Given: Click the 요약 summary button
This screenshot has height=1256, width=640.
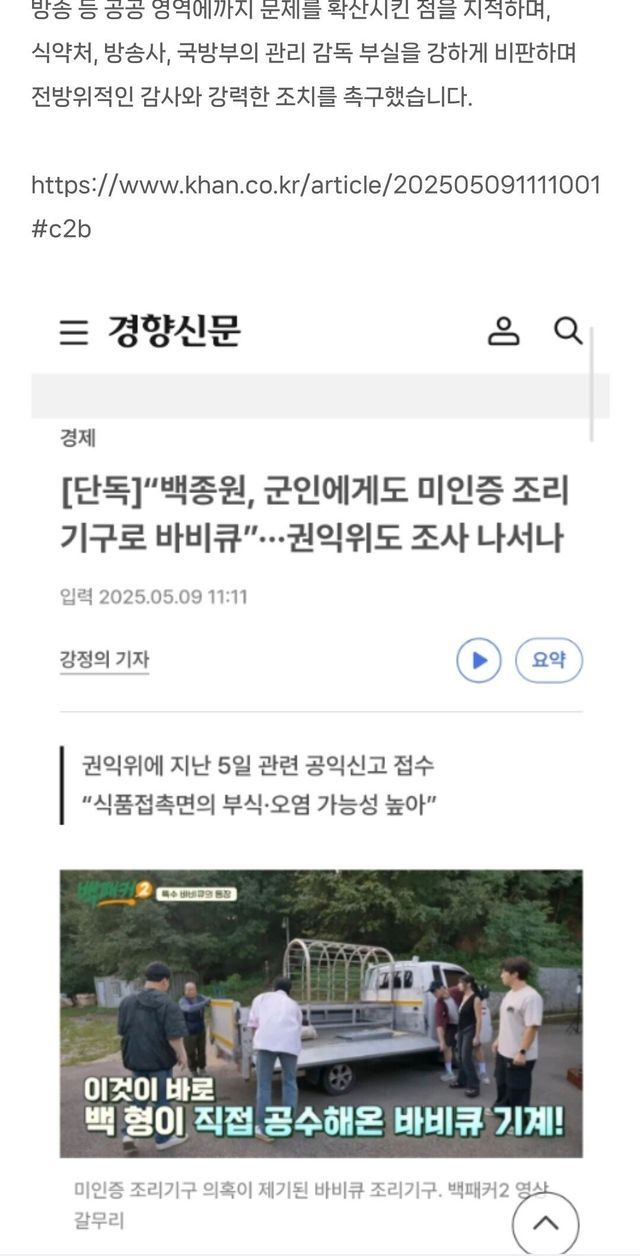Looking at the screenshot, I should 549,660.
